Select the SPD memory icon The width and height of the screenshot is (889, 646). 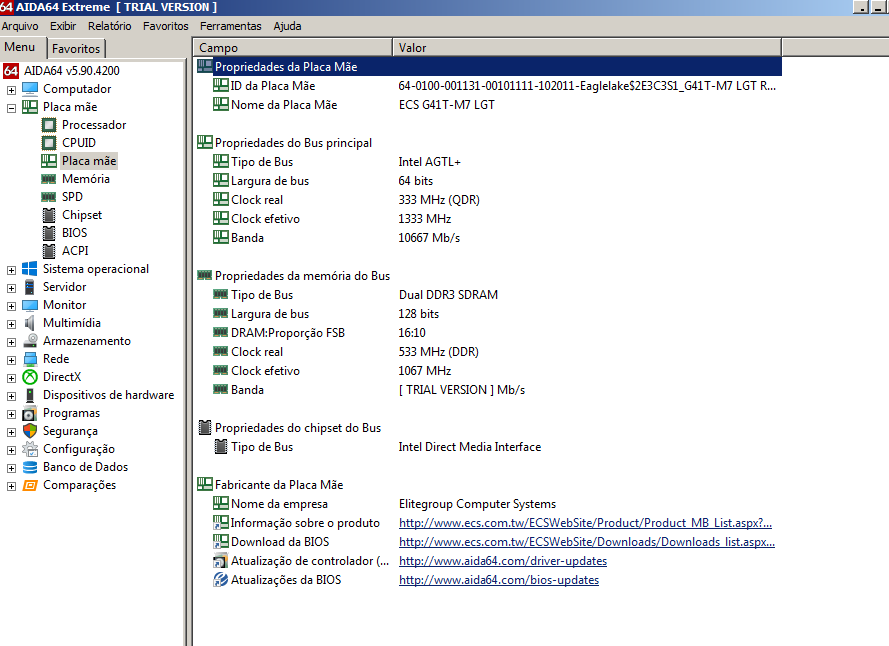point(49,197)
